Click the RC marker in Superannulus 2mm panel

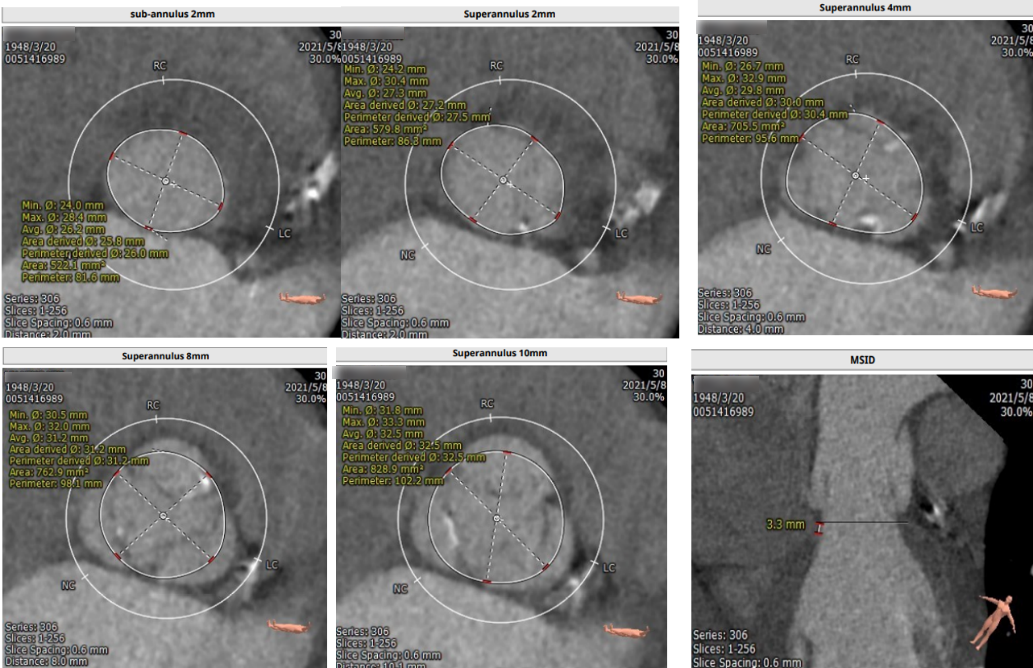[496, 66]
